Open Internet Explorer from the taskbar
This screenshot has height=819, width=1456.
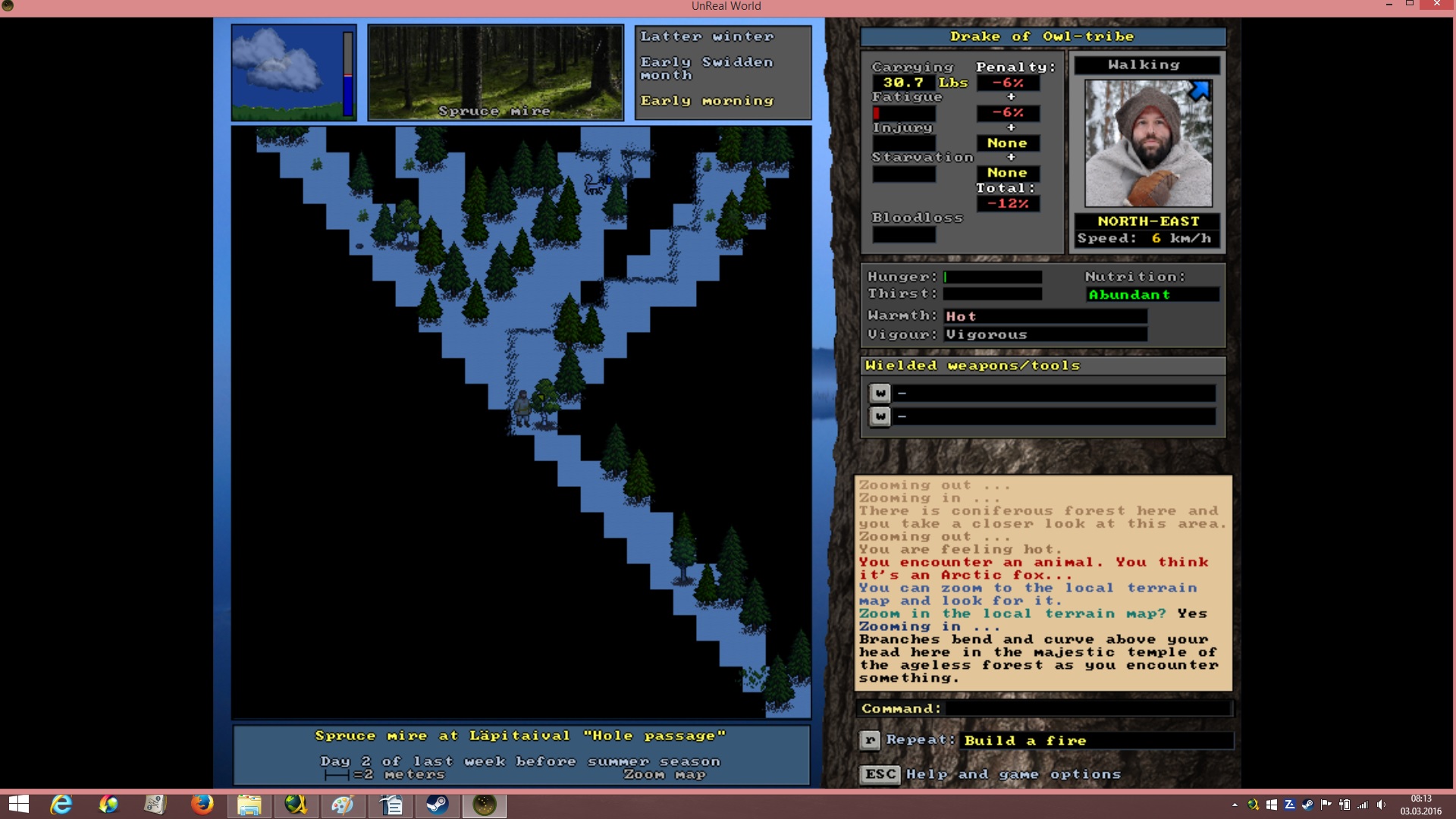pos(61,804)
